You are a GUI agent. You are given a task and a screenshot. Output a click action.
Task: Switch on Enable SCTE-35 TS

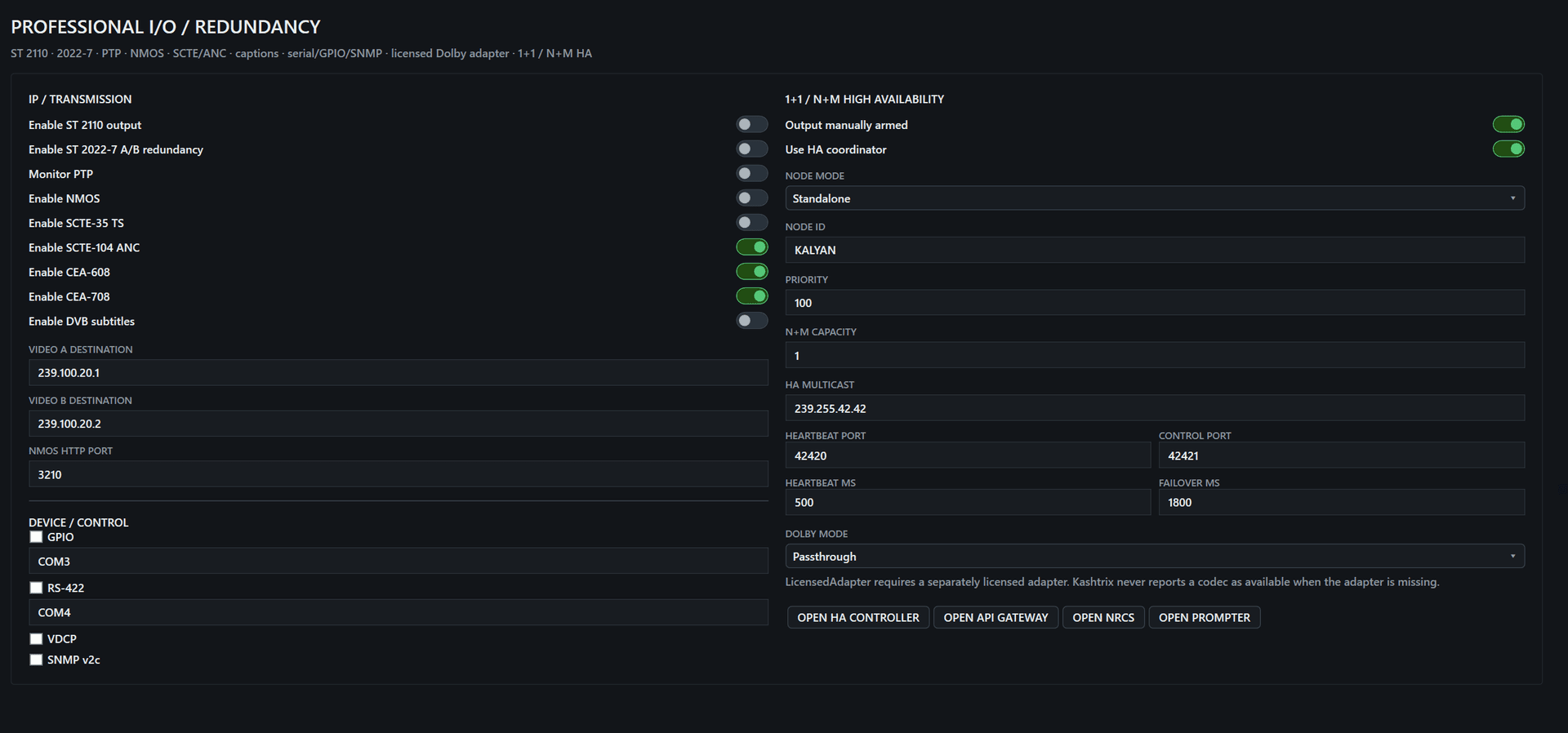[x=751, y=222]
